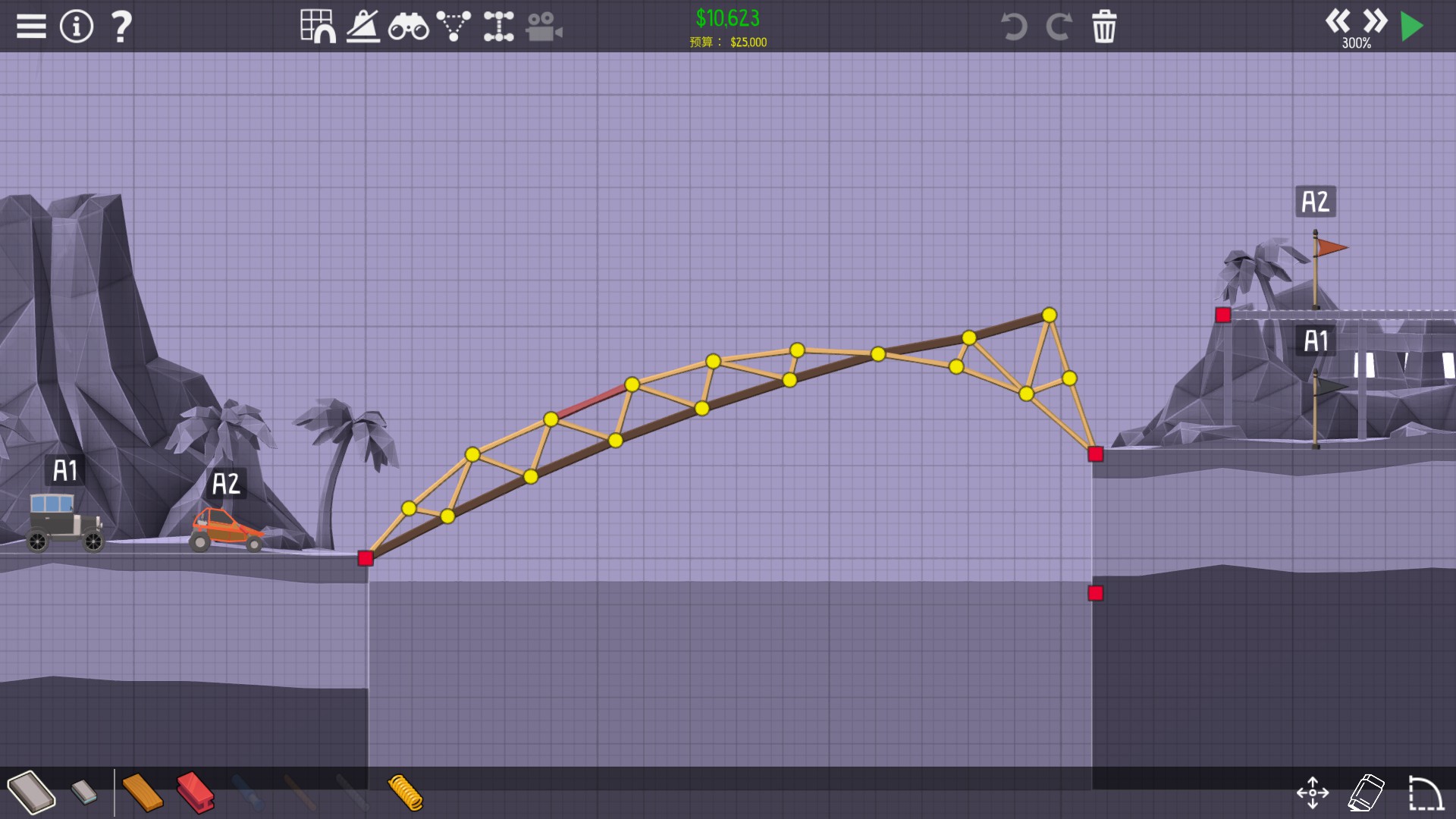Select the large gray road material

click(x=31, y=792)
